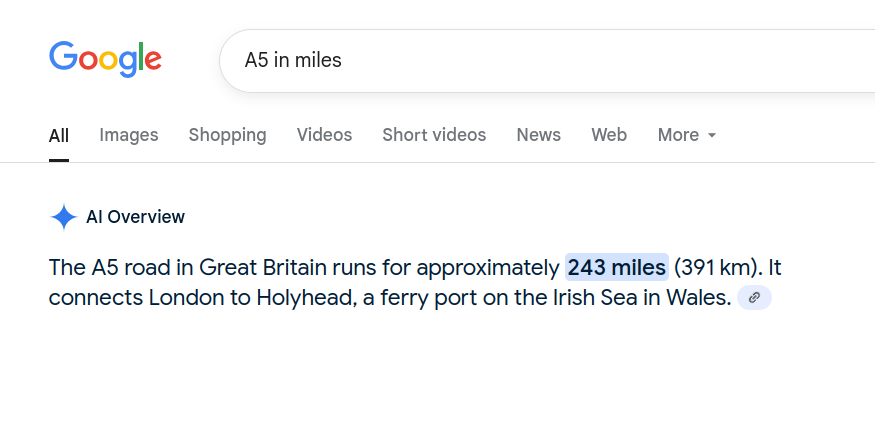875x440 pixels.
Task: Open the Shopping results tab
Action: click(x=227, y=135)
